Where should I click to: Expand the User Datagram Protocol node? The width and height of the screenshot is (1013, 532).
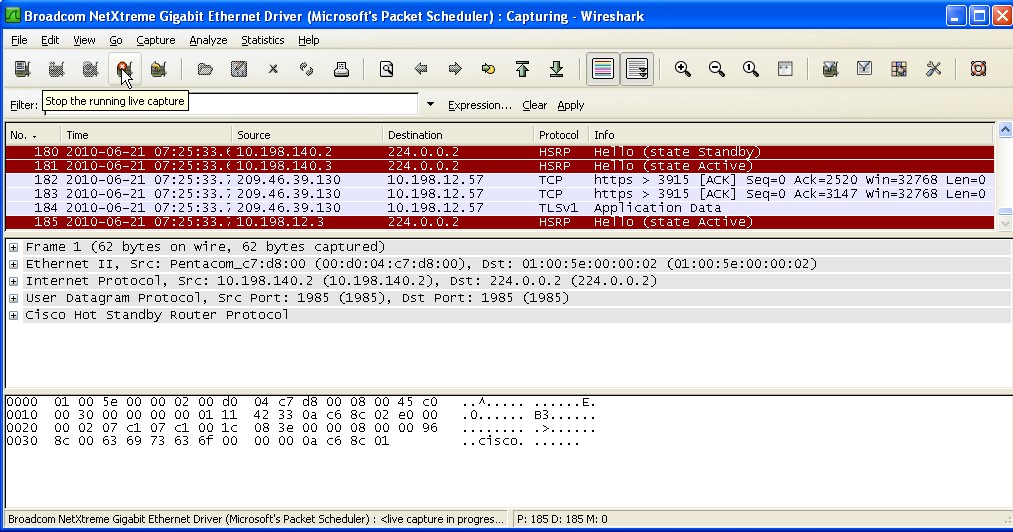tap(14, 298)
